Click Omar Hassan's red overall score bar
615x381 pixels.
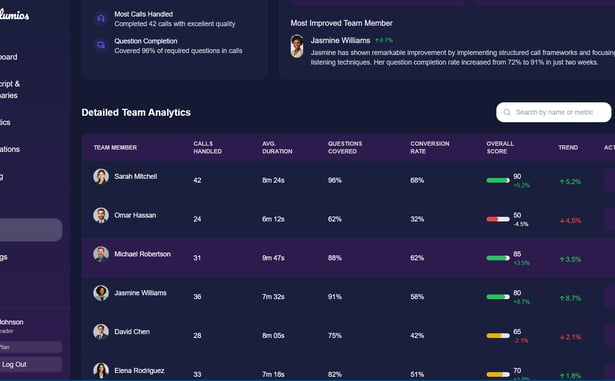[x=498, y=219]
